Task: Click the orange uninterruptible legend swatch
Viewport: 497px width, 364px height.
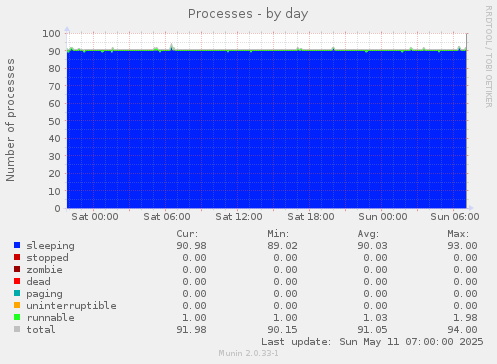Action: coord(17,305)
